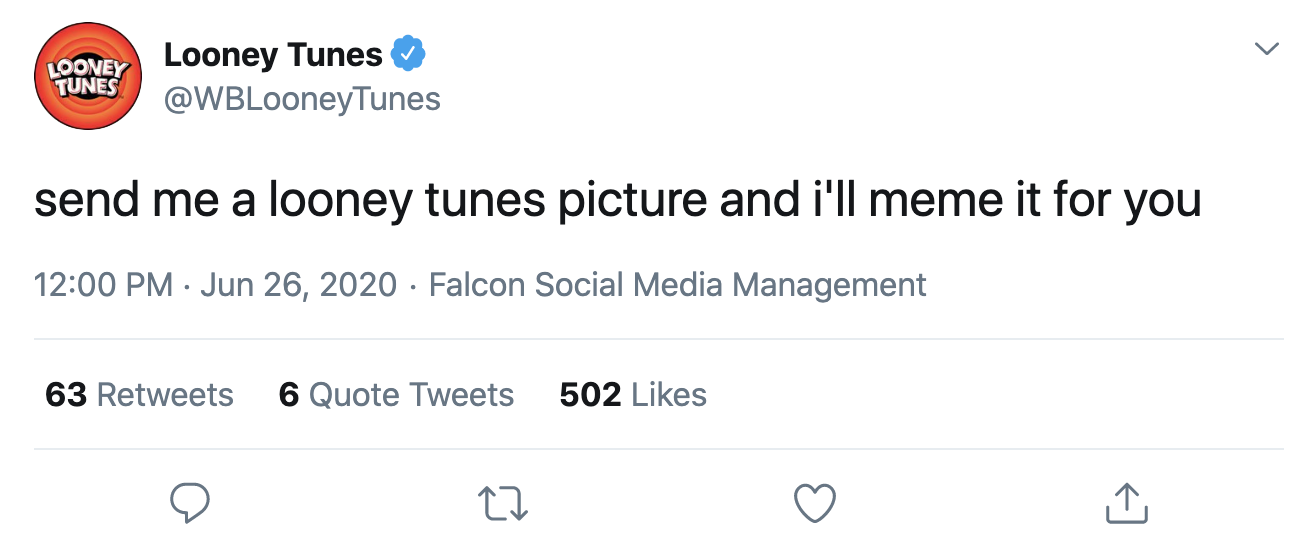
Task: Expand the tweet options chevron menu
Action: (x=1267, y=48)
